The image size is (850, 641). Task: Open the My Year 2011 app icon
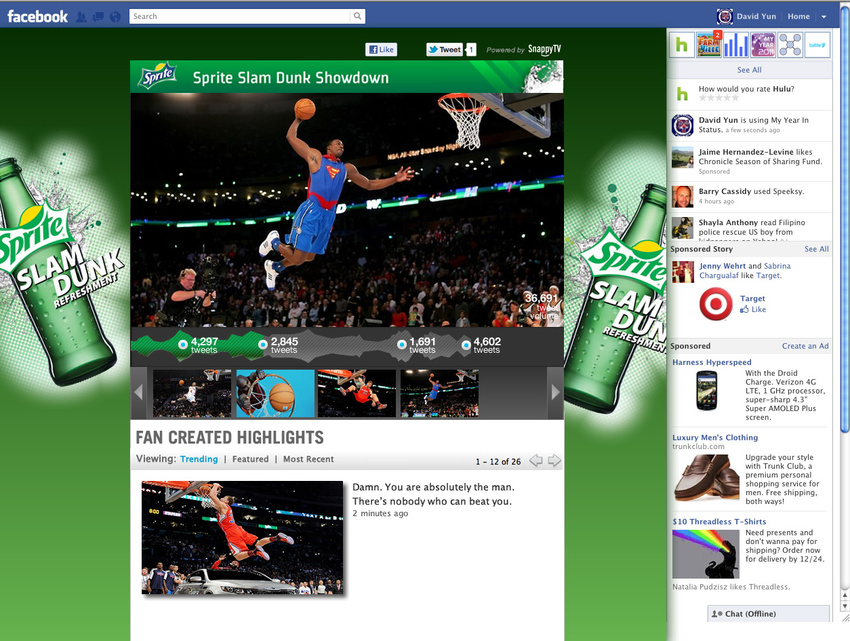763,45
